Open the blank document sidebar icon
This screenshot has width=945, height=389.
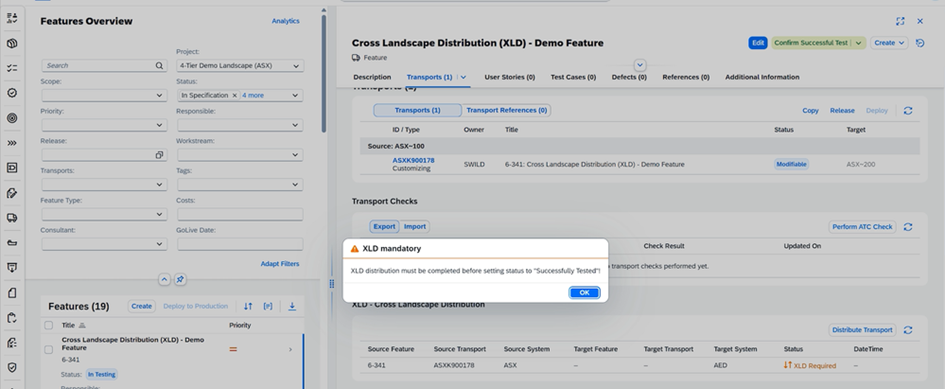[12, 293]
